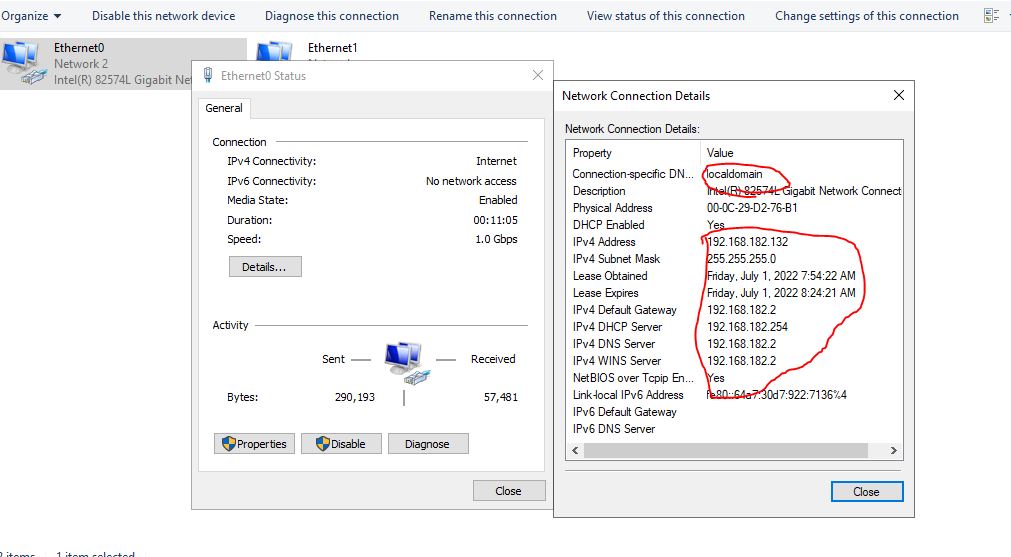Click the IPv4 WINS Server row label

coord(617,360)
